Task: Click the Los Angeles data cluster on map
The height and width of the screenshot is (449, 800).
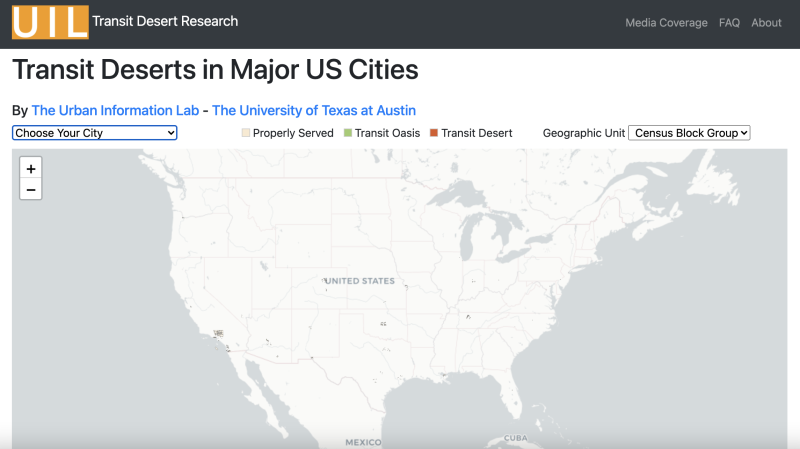Action: [x=218, y=333]
